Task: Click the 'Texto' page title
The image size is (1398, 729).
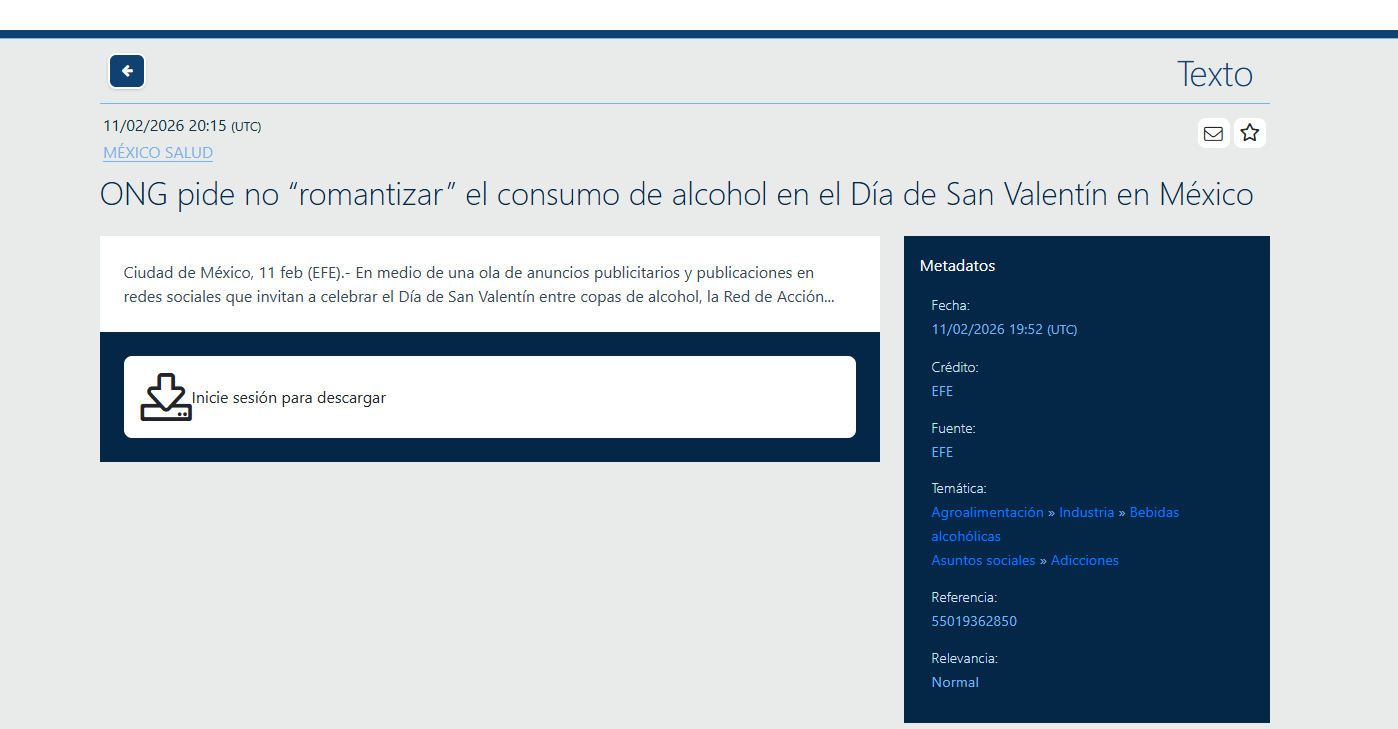Action: [1214, 74]
